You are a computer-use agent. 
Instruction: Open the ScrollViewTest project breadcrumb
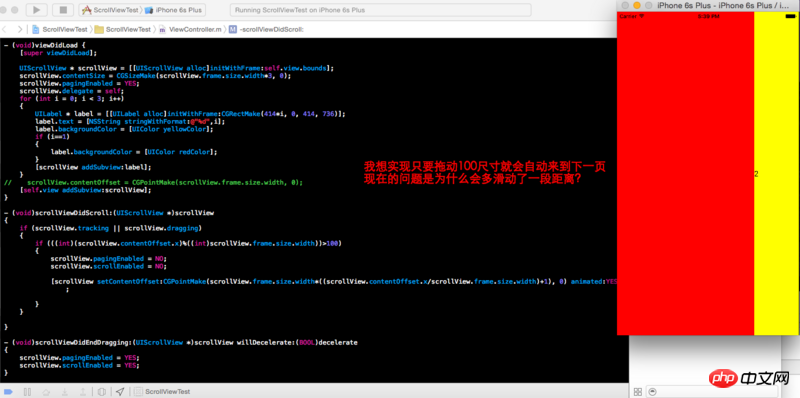click(x=60, y=30)
